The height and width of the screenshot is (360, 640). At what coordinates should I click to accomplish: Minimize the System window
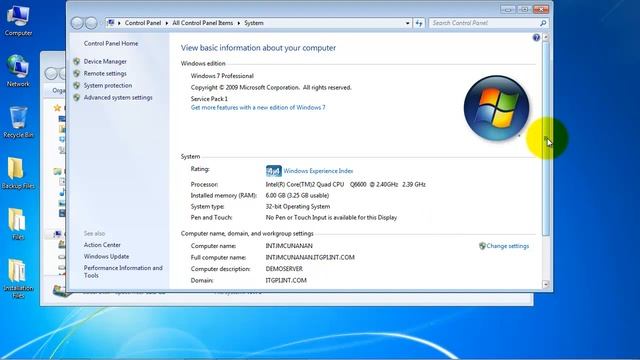[x=508, y=9]
